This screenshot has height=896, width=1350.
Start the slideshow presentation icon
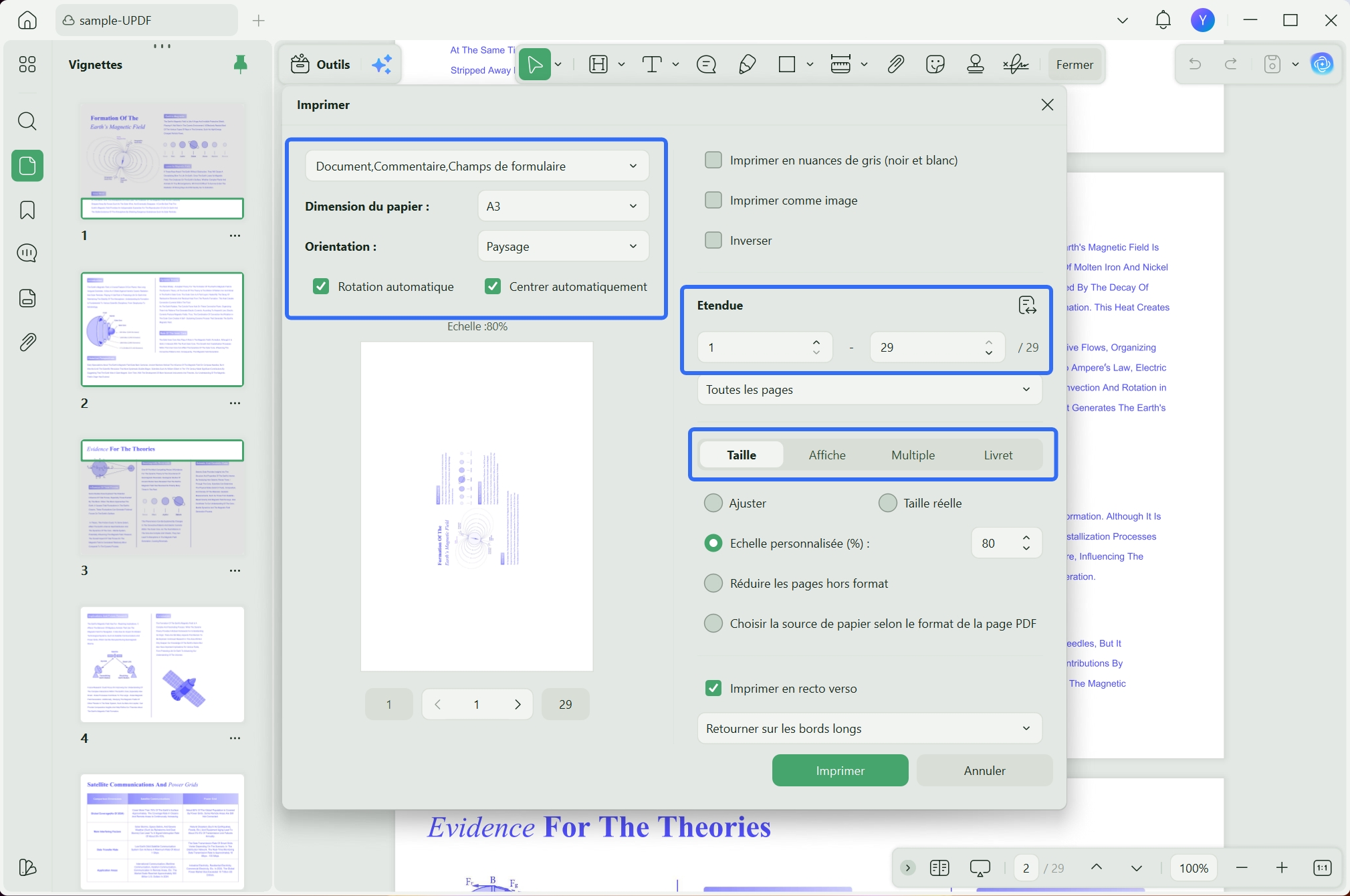coord(980,868)
